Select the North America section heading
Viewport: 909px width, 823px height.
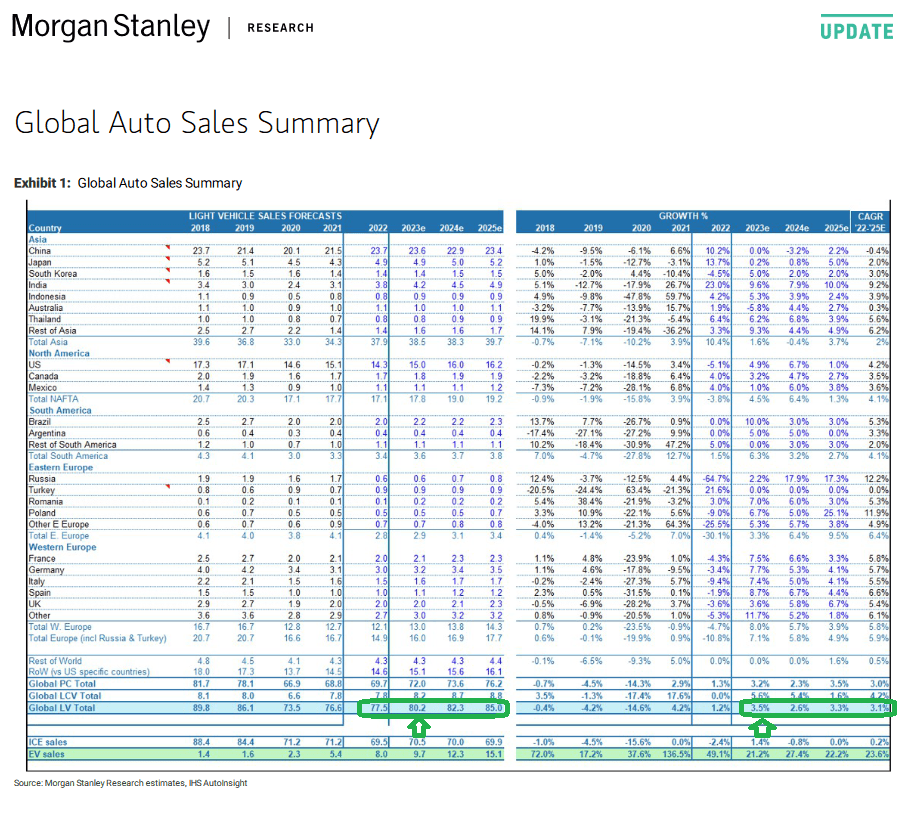tap(59, 354)
